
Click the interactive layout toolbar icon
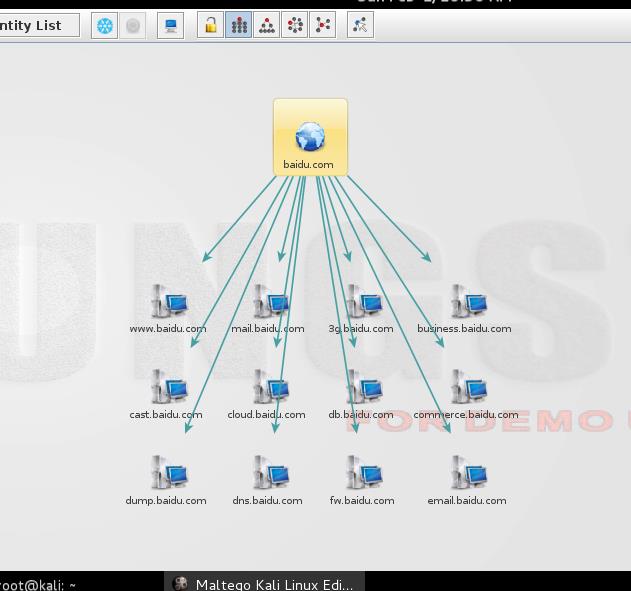(361, 25)
